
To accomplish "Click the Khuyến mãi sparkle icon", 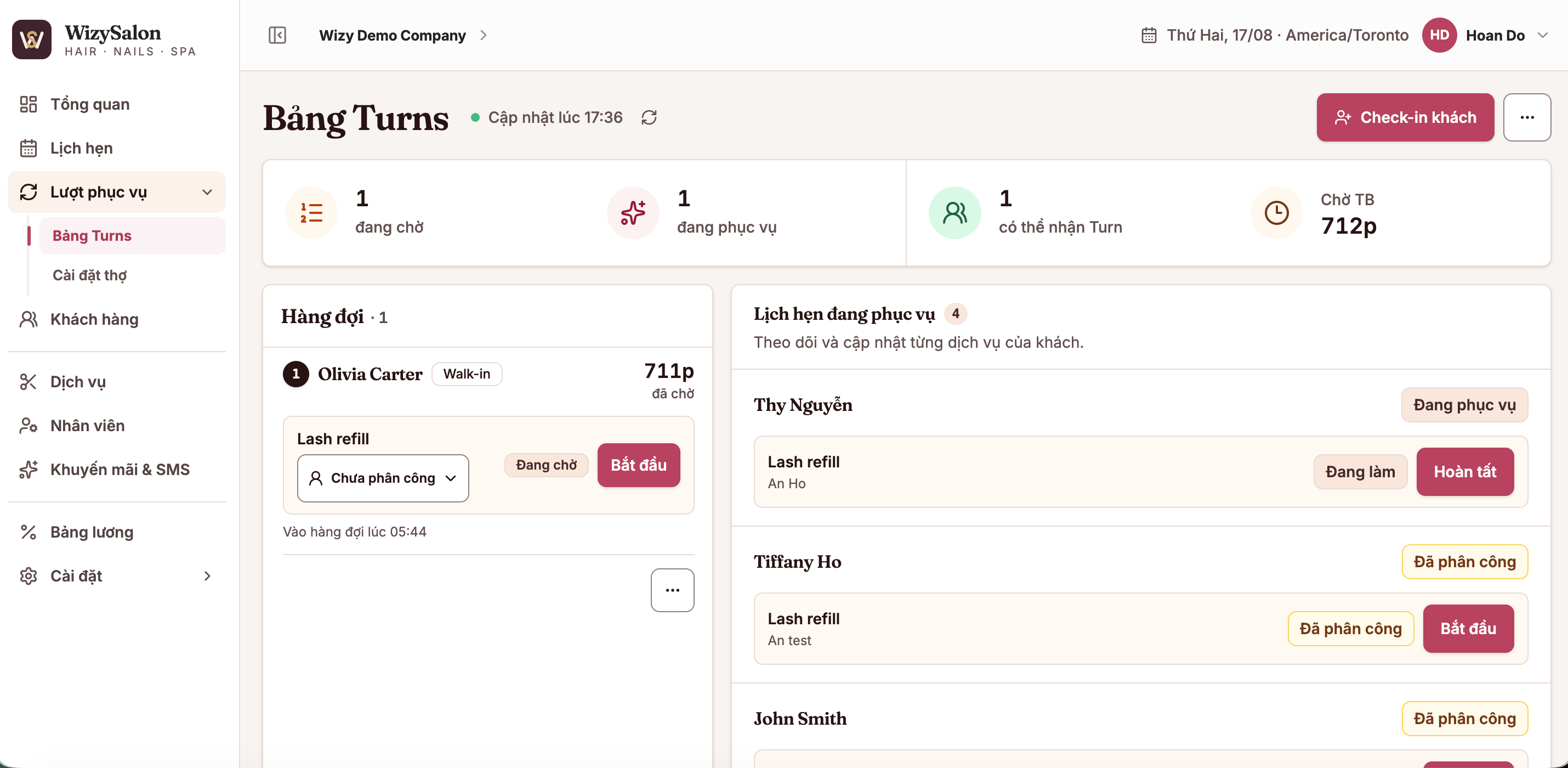I will 29,470.
